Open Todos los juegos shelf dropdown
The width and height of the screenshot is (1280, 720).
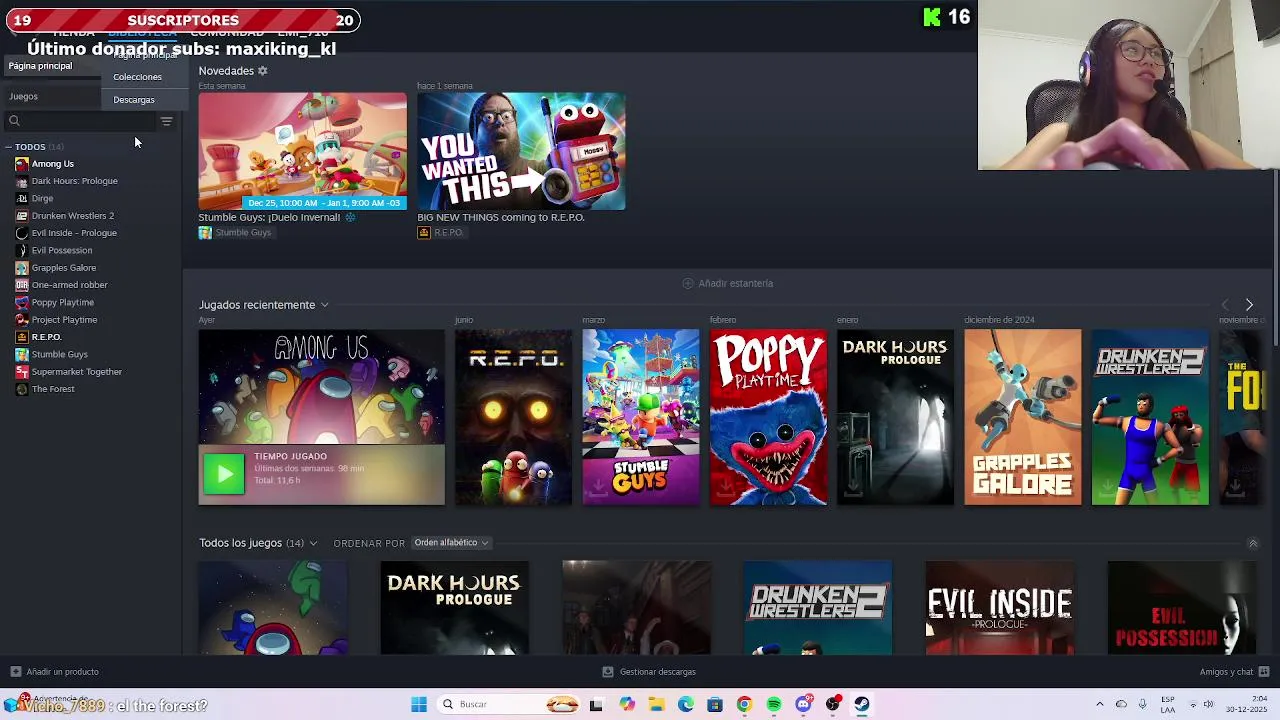(x=313, y=543)
